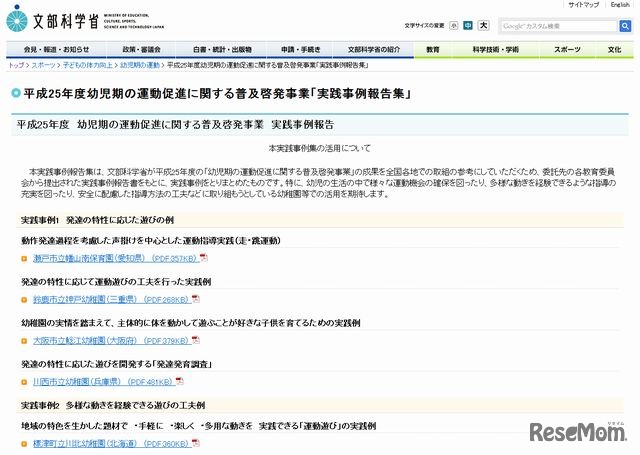Click the MEXT logo at top left

[85, 20]
